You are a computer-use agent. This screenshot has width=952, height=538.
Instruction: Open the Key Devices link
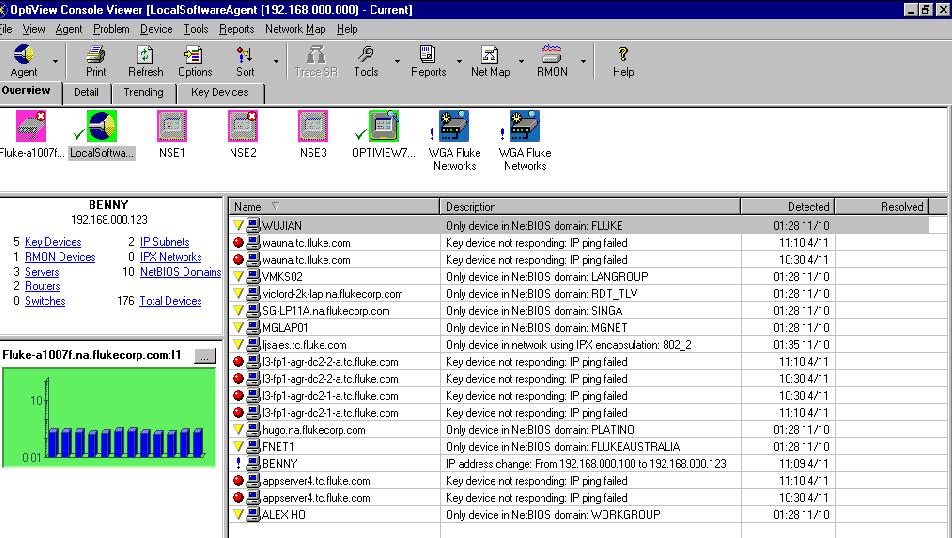pyautogui.click(x=53, y=242)
